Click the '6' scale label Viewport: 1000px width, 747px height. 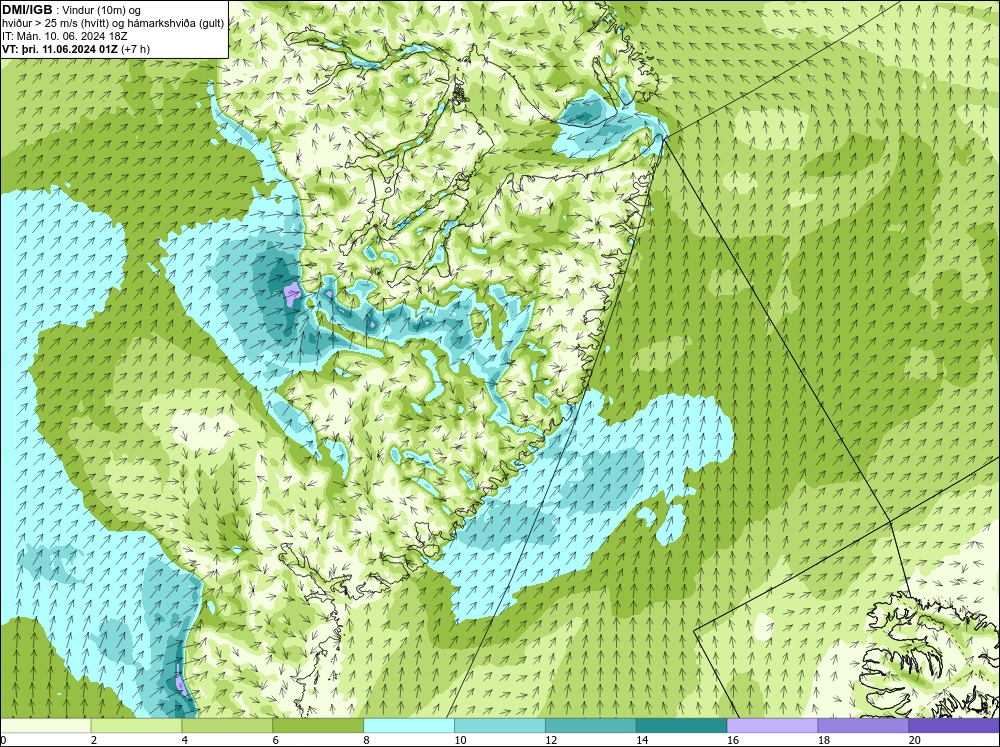point(275,740)
